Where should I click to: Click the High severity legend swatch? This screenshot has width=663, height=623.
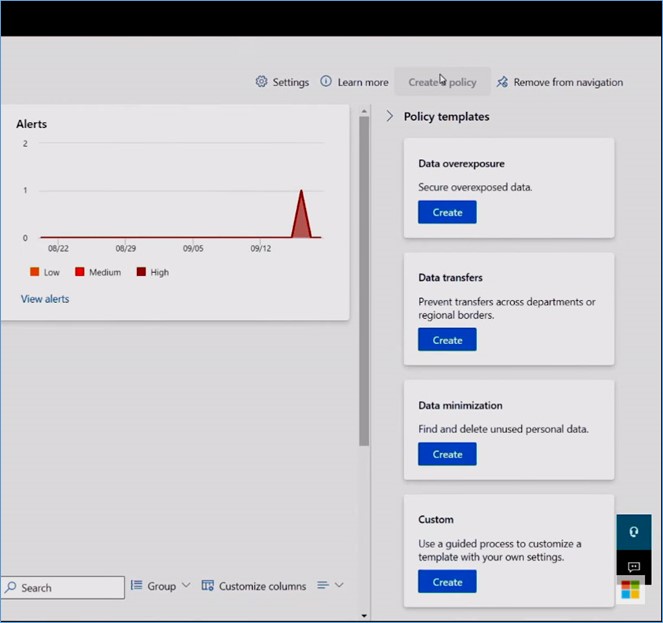[x=141, y=272]
